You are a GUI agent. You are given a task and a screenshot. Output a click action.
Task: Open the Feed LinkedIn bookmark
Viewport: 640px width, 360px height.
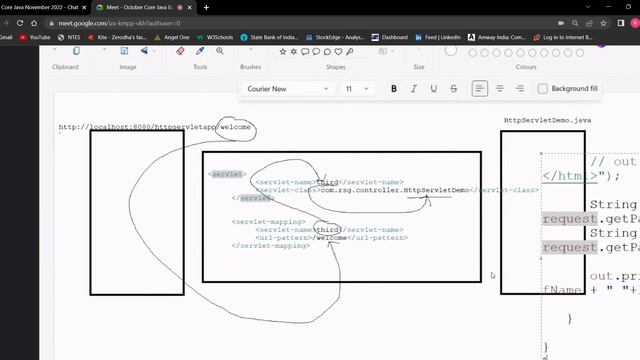(x=438, y=37)
